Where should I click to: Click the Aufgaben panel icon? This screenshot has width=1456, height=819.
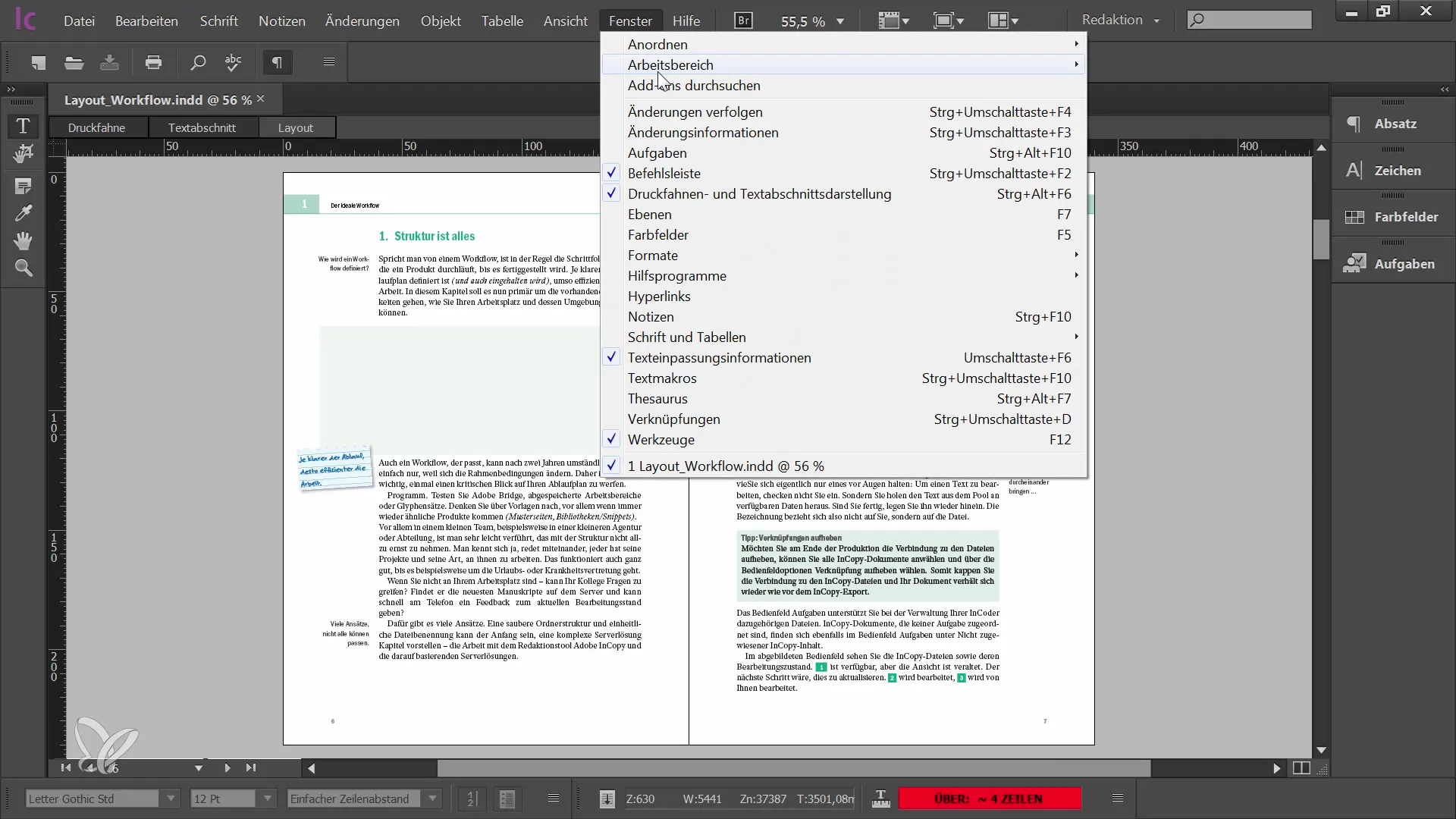point(1354,263)
